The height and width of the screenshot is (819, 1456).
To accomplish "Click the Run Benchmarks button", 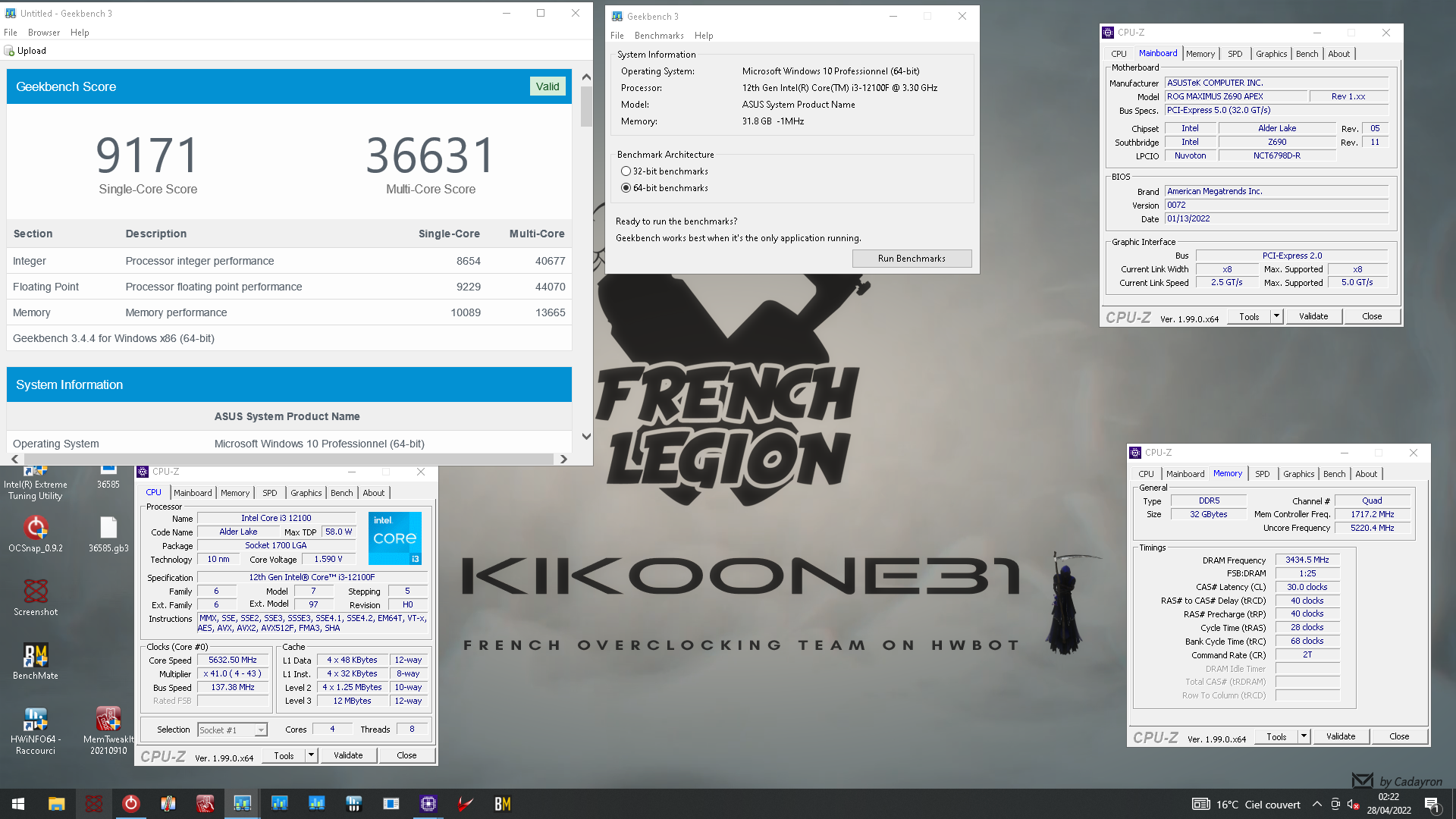I will (x=912, y=259).
